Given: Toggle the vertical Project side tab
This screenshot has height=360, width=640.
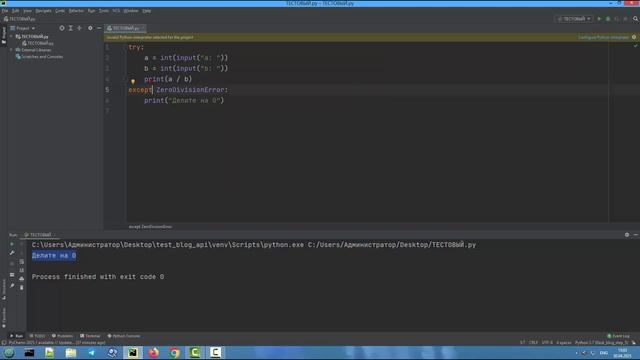Looking at the screenshot, I should click(4, 35).
